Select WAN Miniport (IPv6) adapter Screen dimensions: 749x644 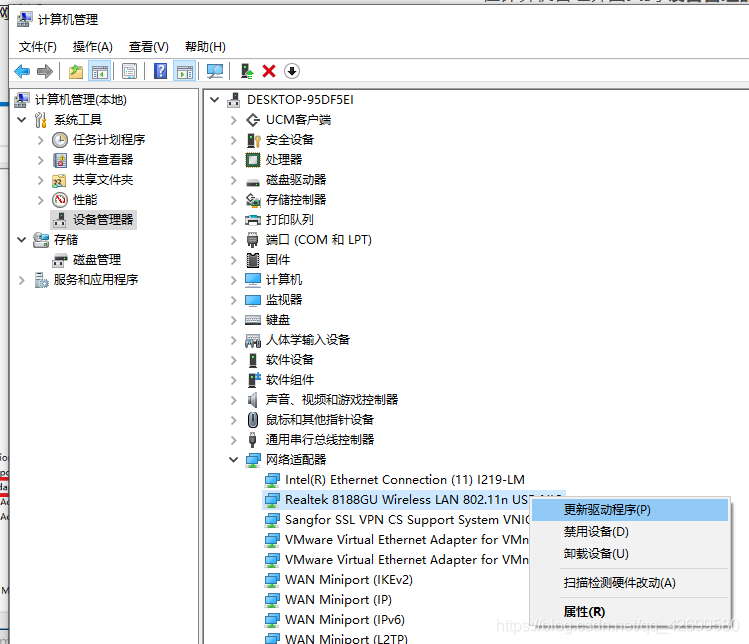pyautogui.click(x=345, y=620)
